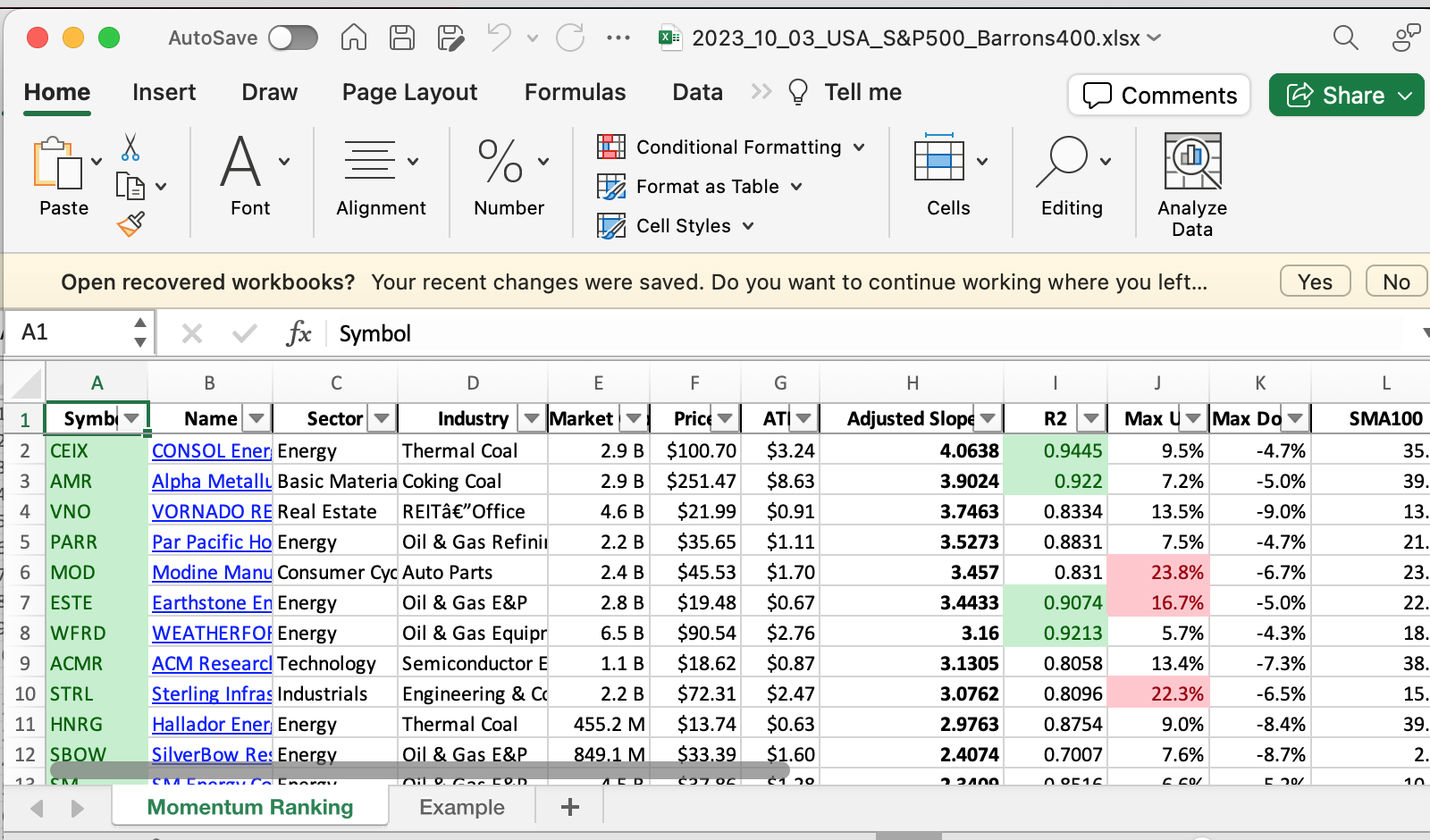1430x840 pixels.
Task: Open the R2 column filter dropdown
Action: (1091, 418)
